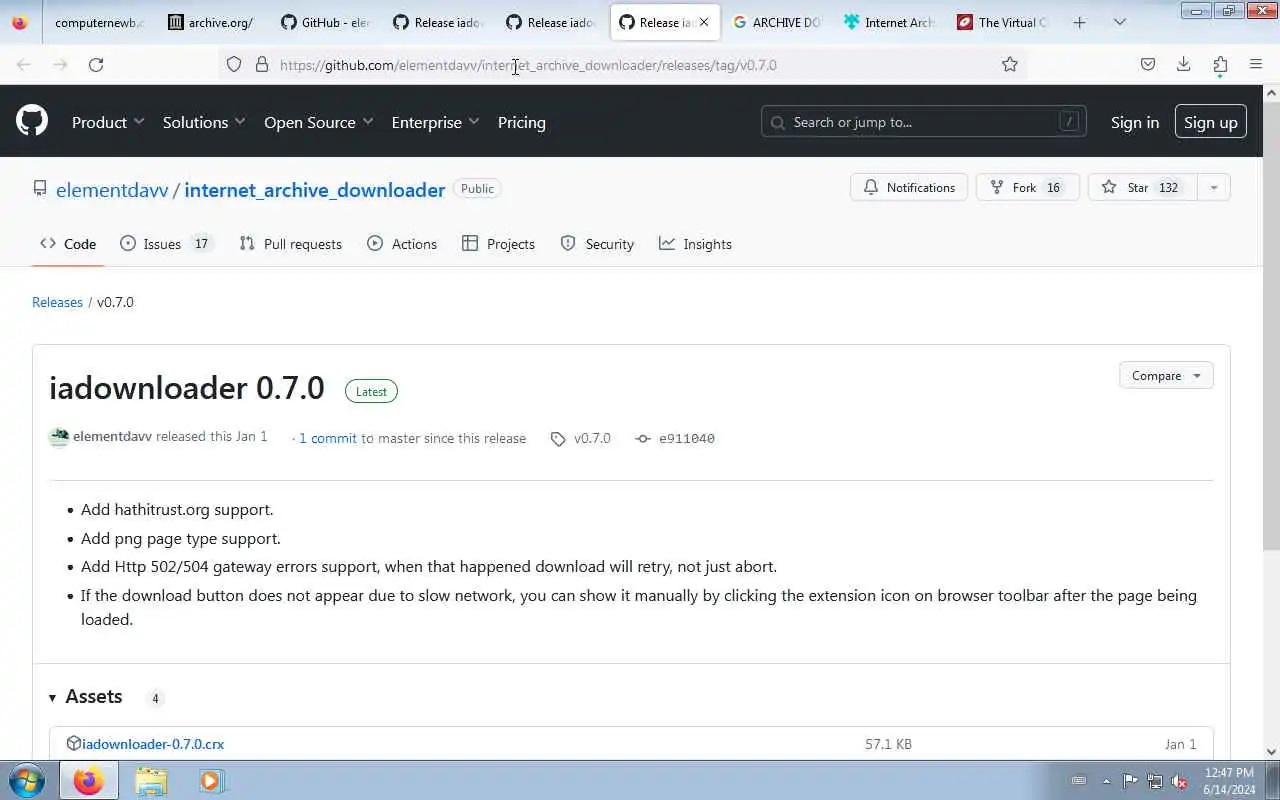This screenshot has height=800, width=1280.
Task: Open the Firefox hamburger menu
Action: 1256,65
